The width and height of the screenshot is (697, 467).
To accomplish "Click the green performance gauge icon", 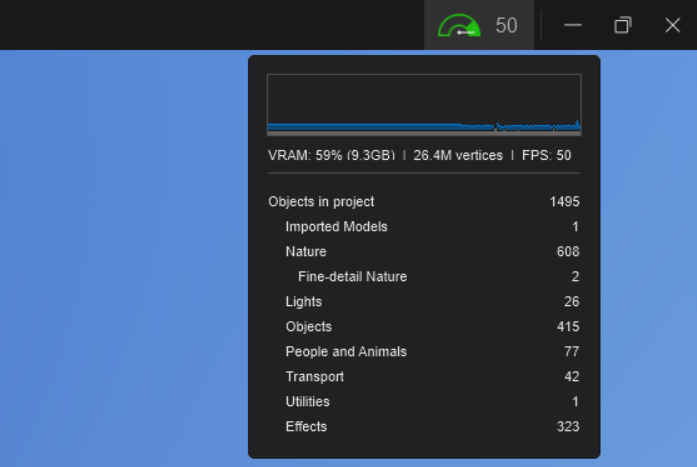I will point(459,26).
